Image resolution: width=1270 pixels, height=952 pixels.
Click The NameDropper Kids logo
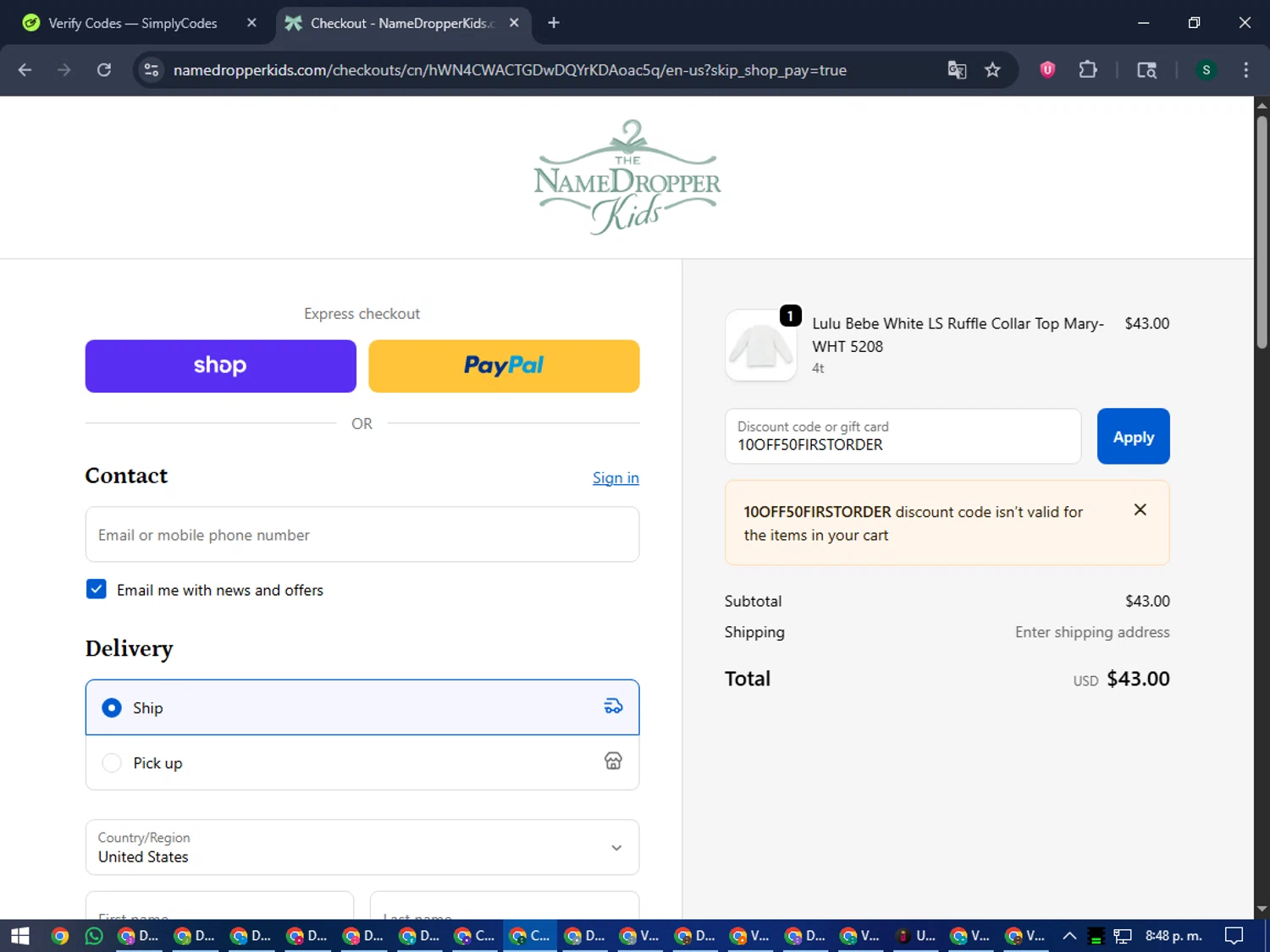point(627,178)
